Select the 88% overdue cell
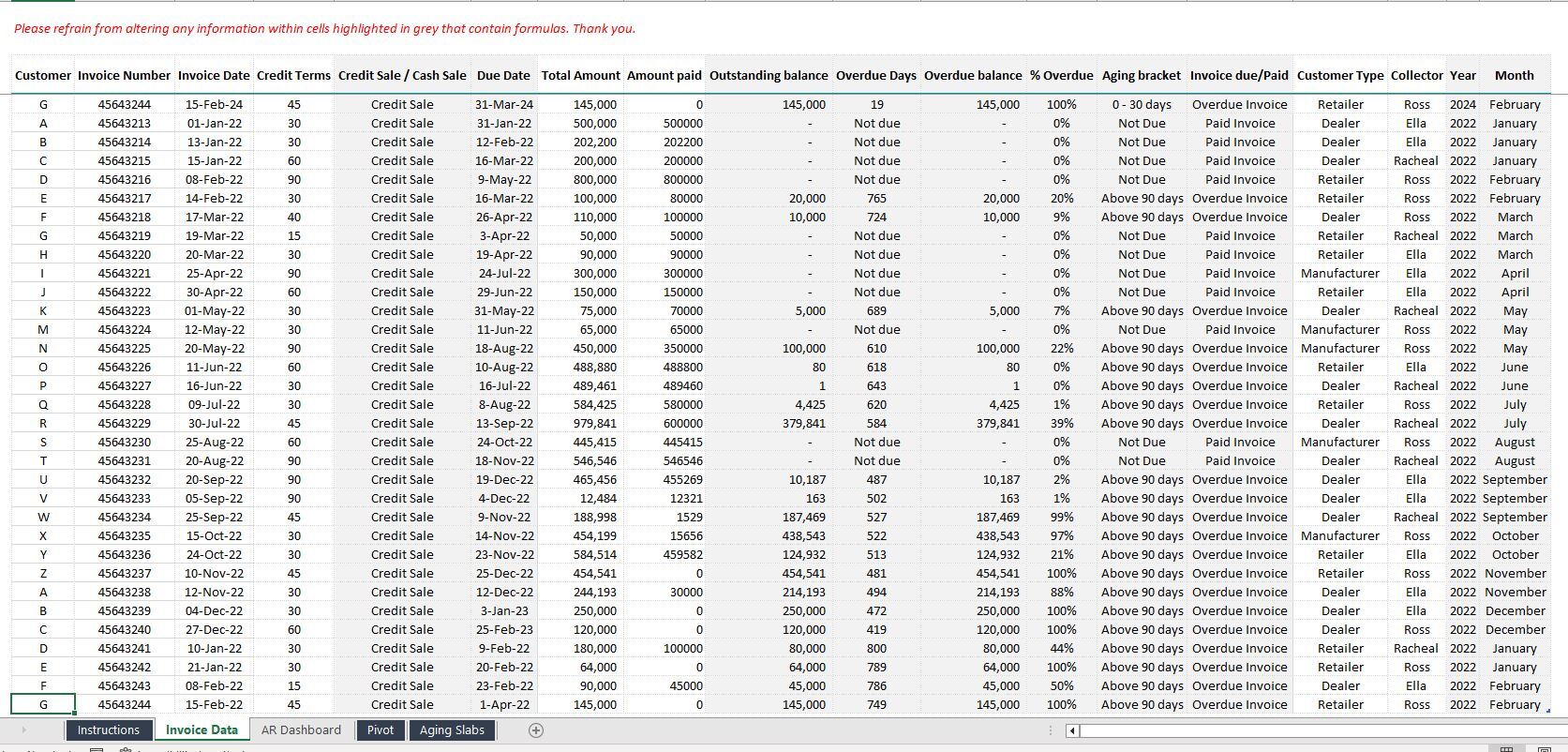1568x752 pixels. click(x=1062, y=592)
